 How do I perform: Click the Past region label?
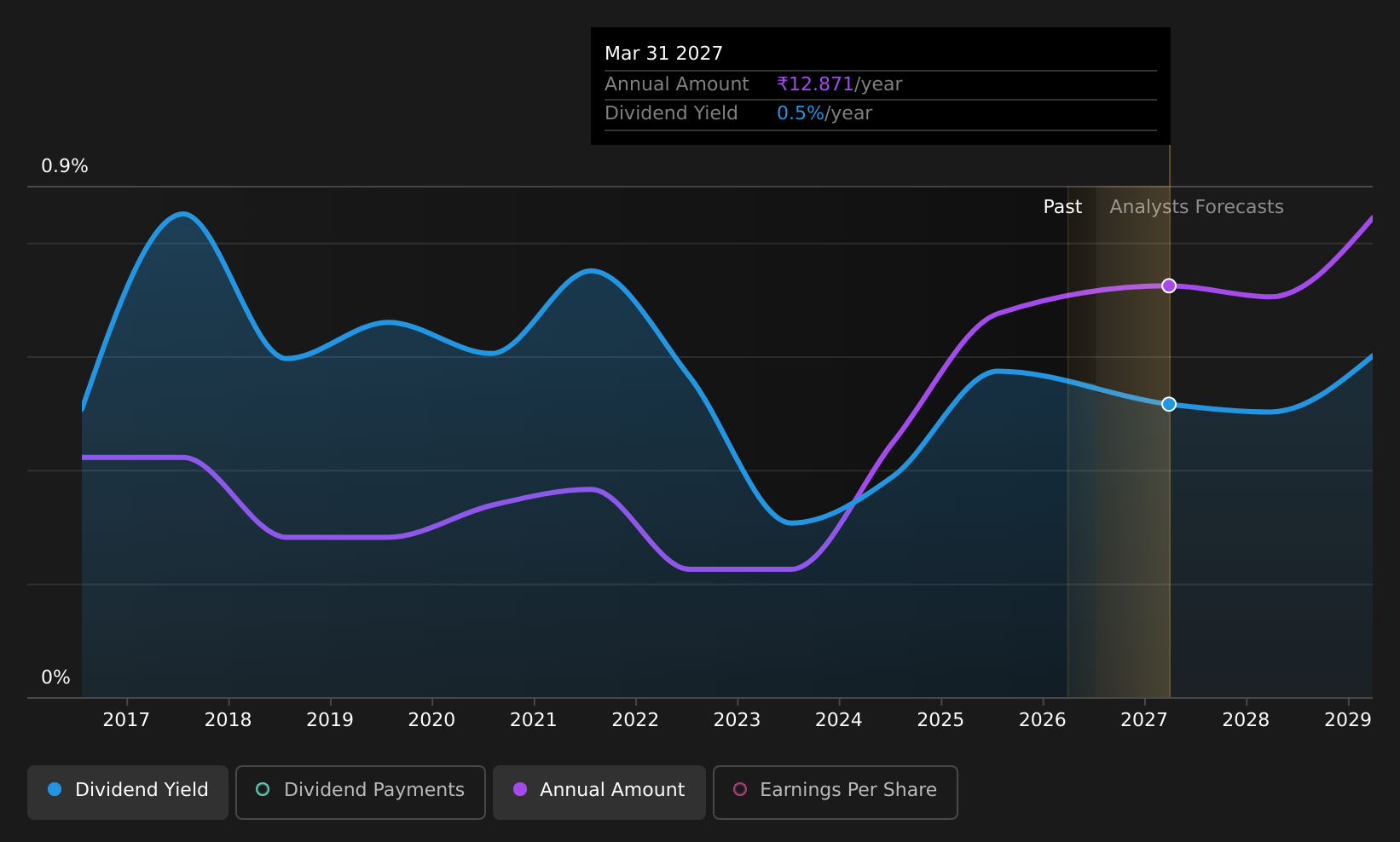(x=1062, y=207)
